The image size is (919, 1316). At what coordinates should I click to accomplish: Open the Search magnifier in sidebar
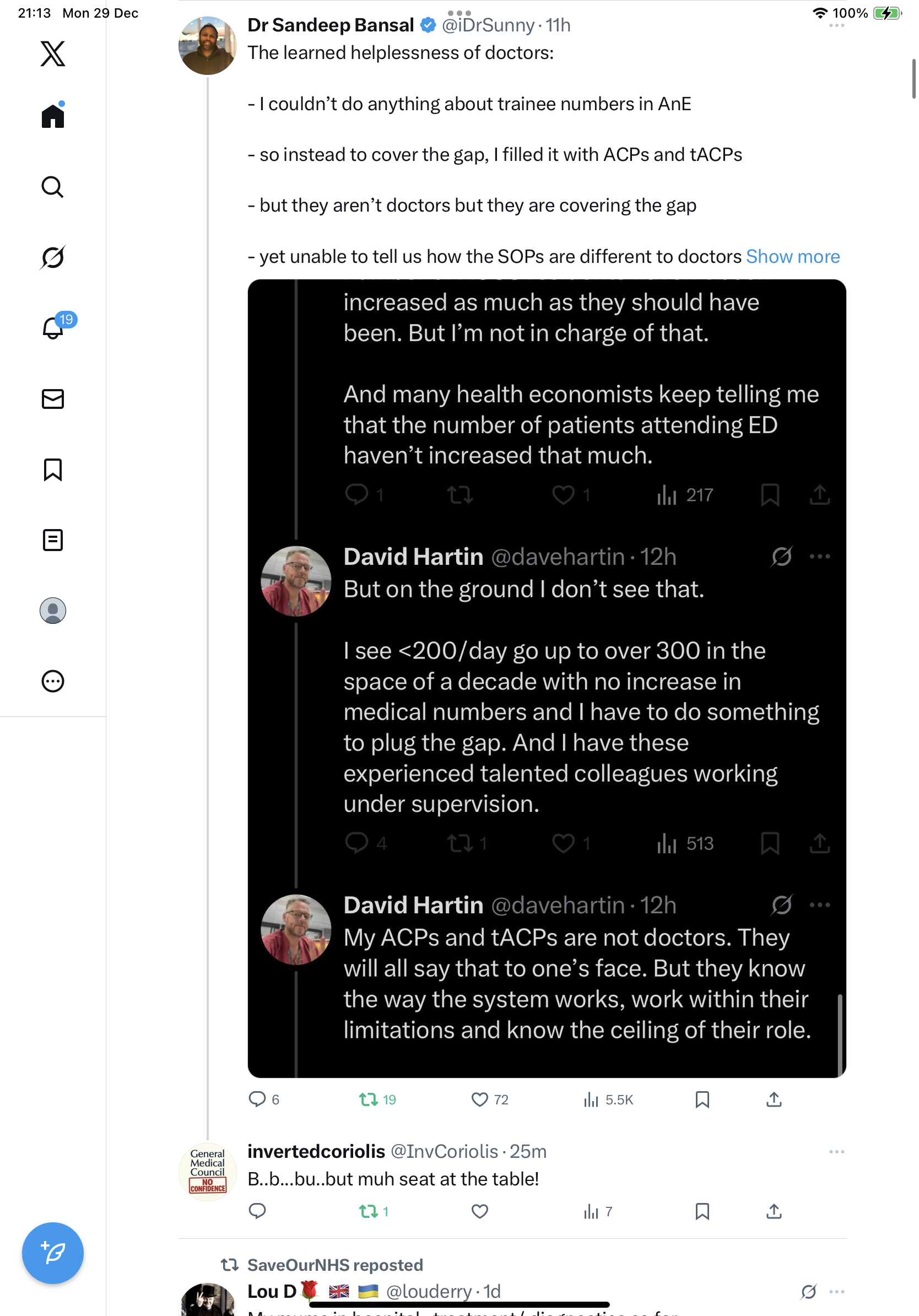pos(53,187)
